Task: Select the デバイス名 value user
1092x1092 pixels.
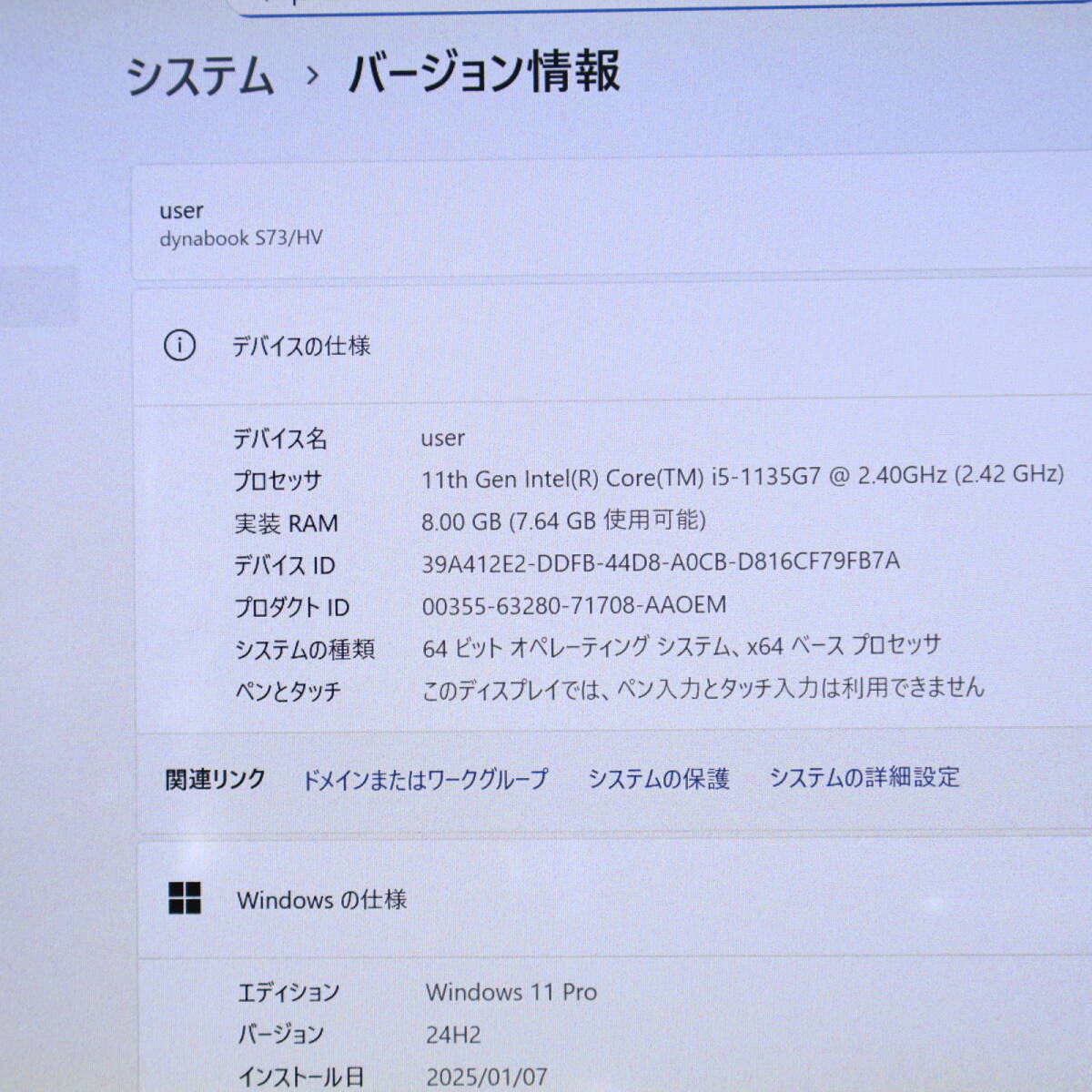Action: (x=443, y=439)
